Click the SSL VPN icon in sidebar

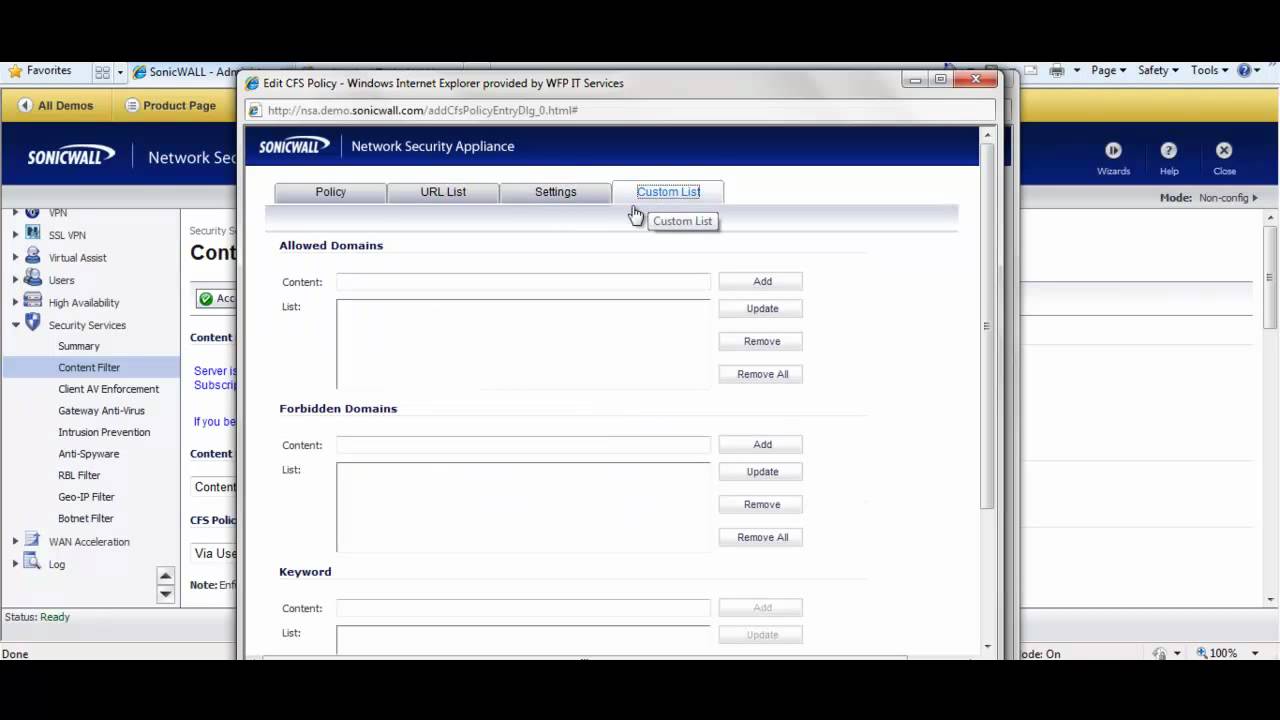[x=33, y=235]
